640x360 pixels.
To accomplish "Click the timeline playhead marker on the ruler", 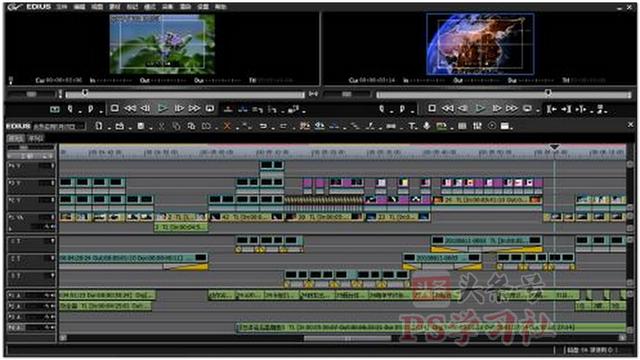I will [x=554, y=147].
